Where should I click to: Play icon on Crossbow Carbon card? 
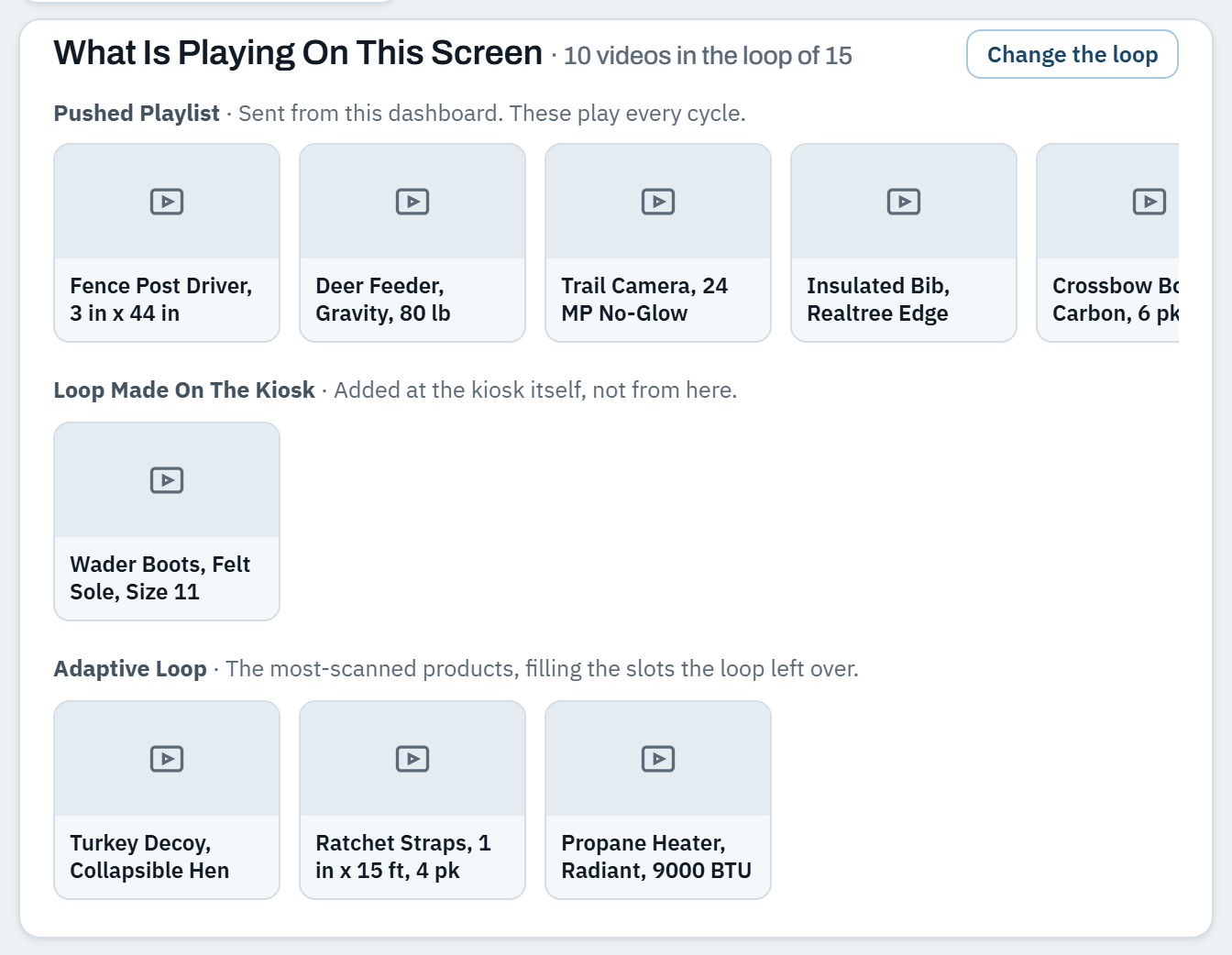1149,202
